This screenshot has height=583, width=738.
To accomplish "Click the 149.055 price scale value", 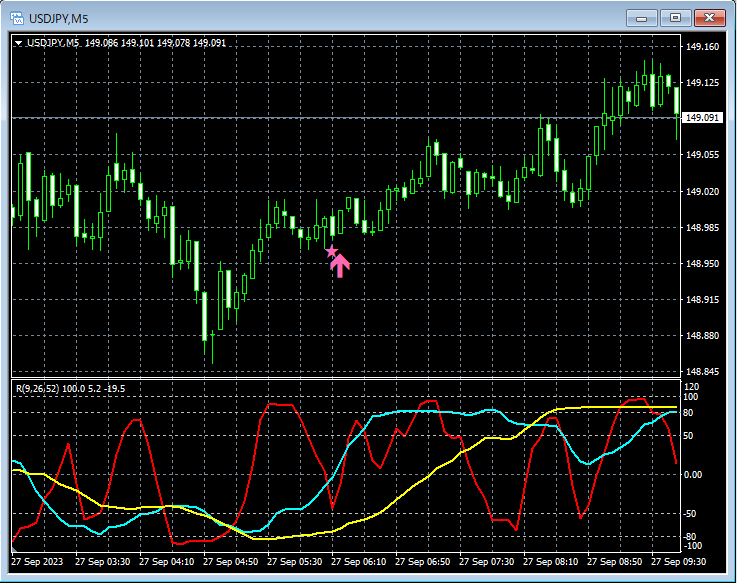I will pyautogui.click(x=702, y=155).
